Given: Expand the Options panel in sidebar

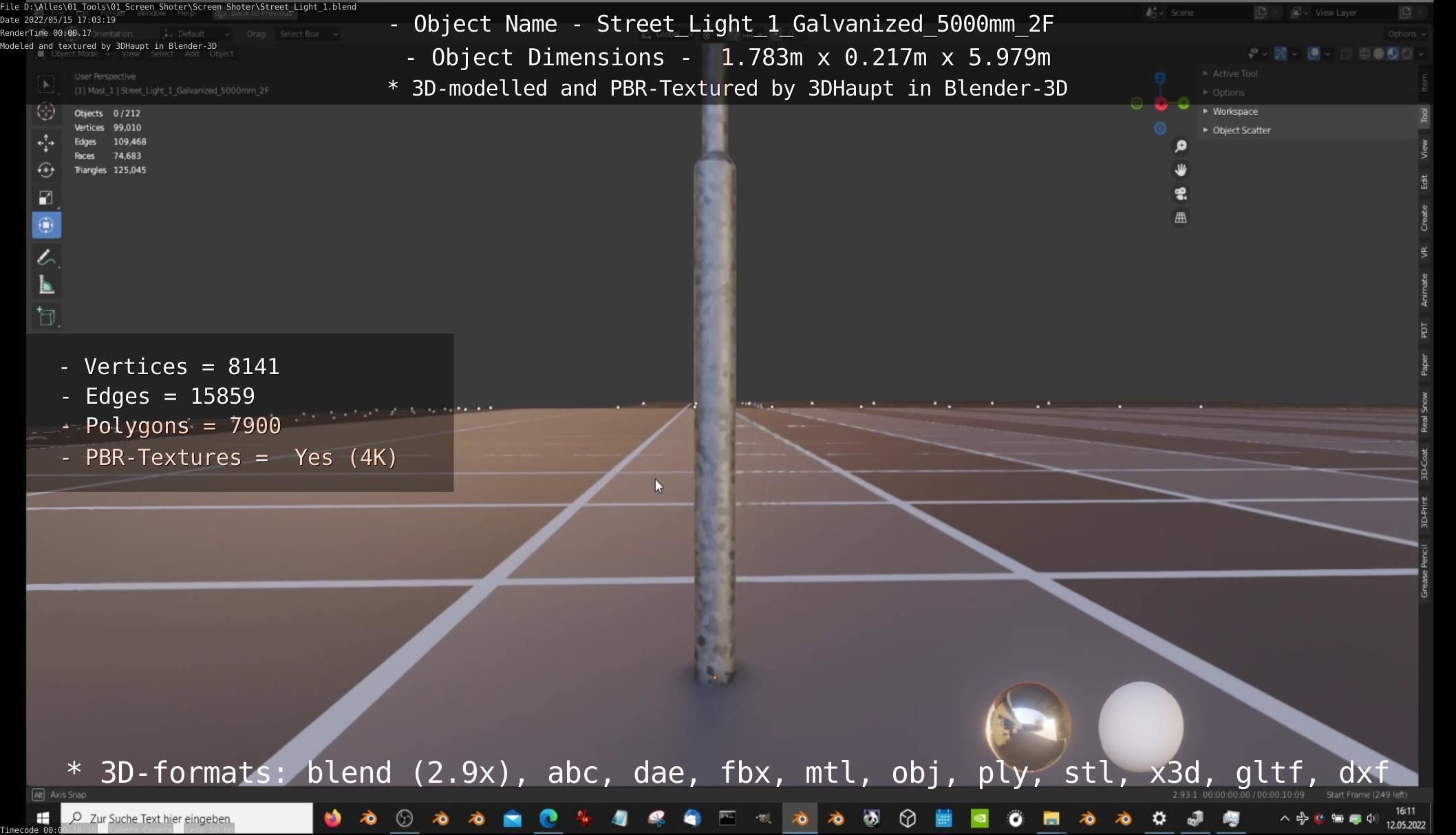Looking at the screenshot, I should 1228,92.
